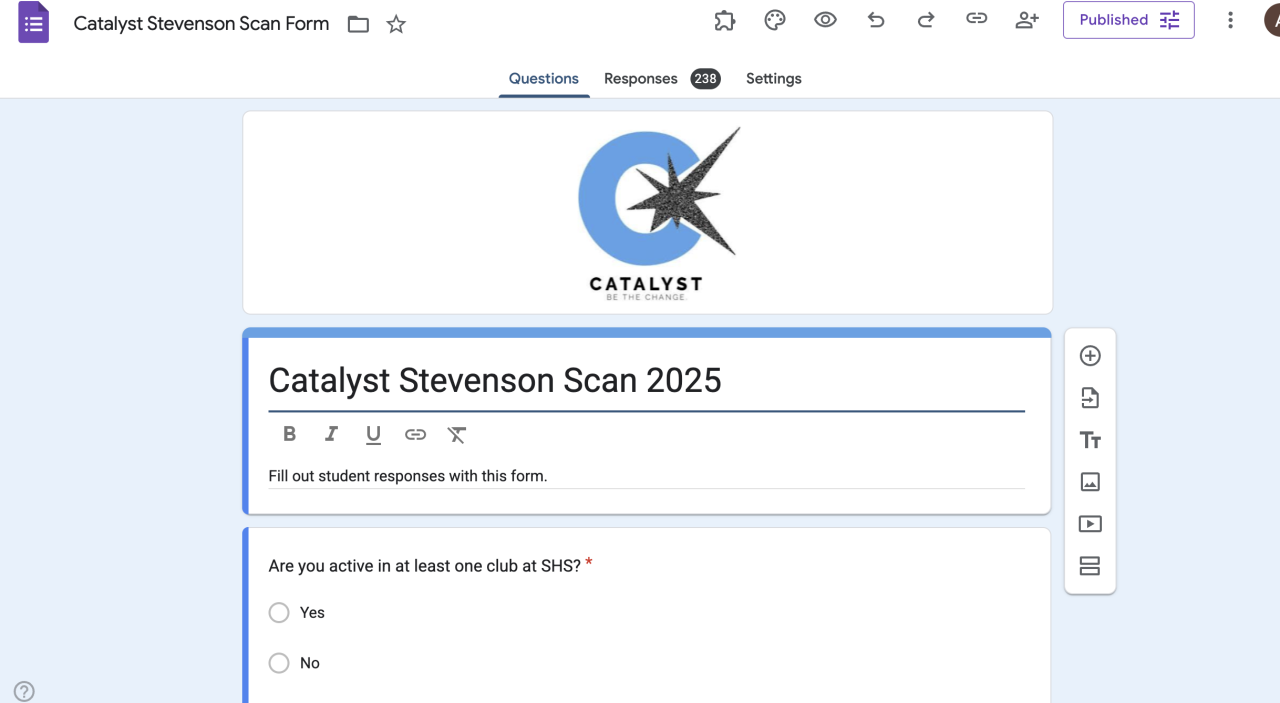Redo the last change
The width and height of the screenshot is (1280, 703).
pos(926,20)
